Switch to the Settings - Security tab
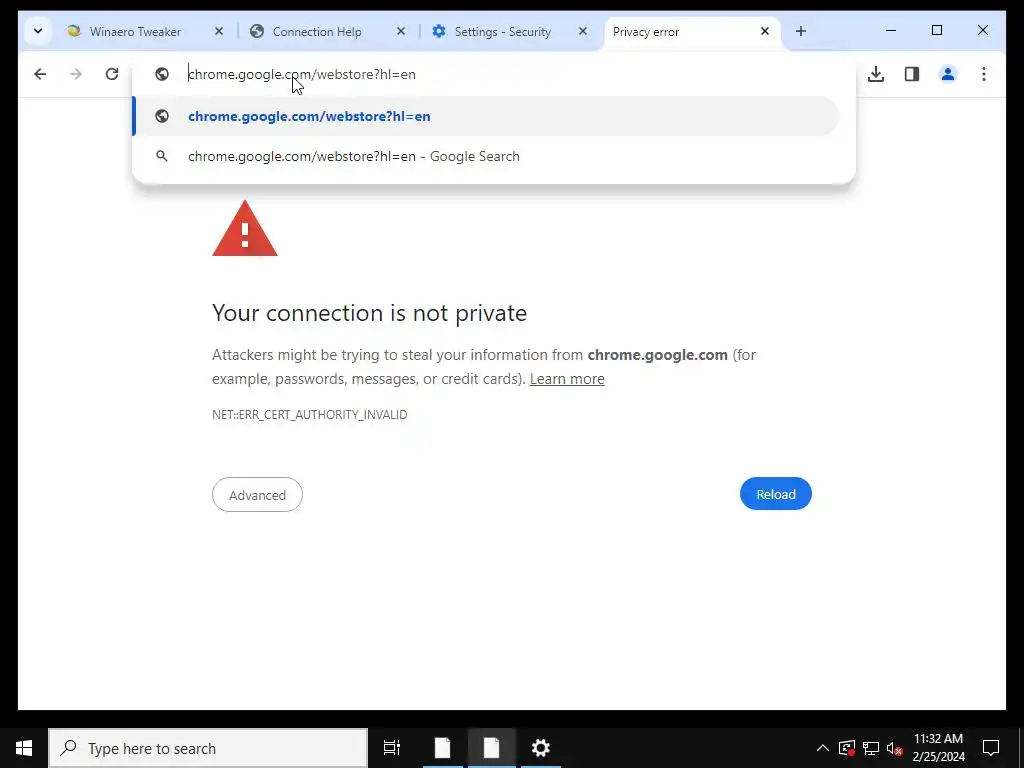Screen dimensions: 1024x768 pyautogui.click(x=502, y=31)
